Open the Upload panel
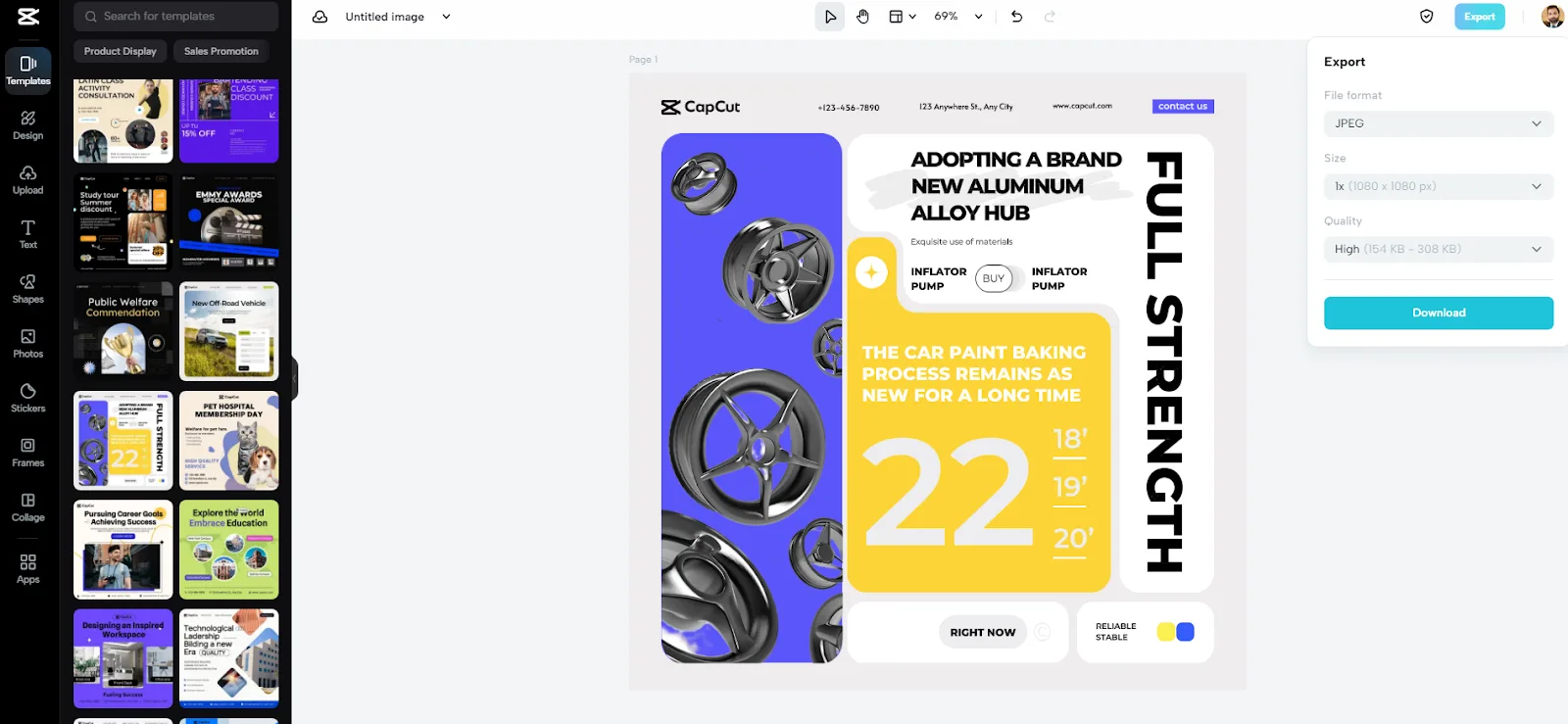 pyautogui.click(x=27, y=179)
